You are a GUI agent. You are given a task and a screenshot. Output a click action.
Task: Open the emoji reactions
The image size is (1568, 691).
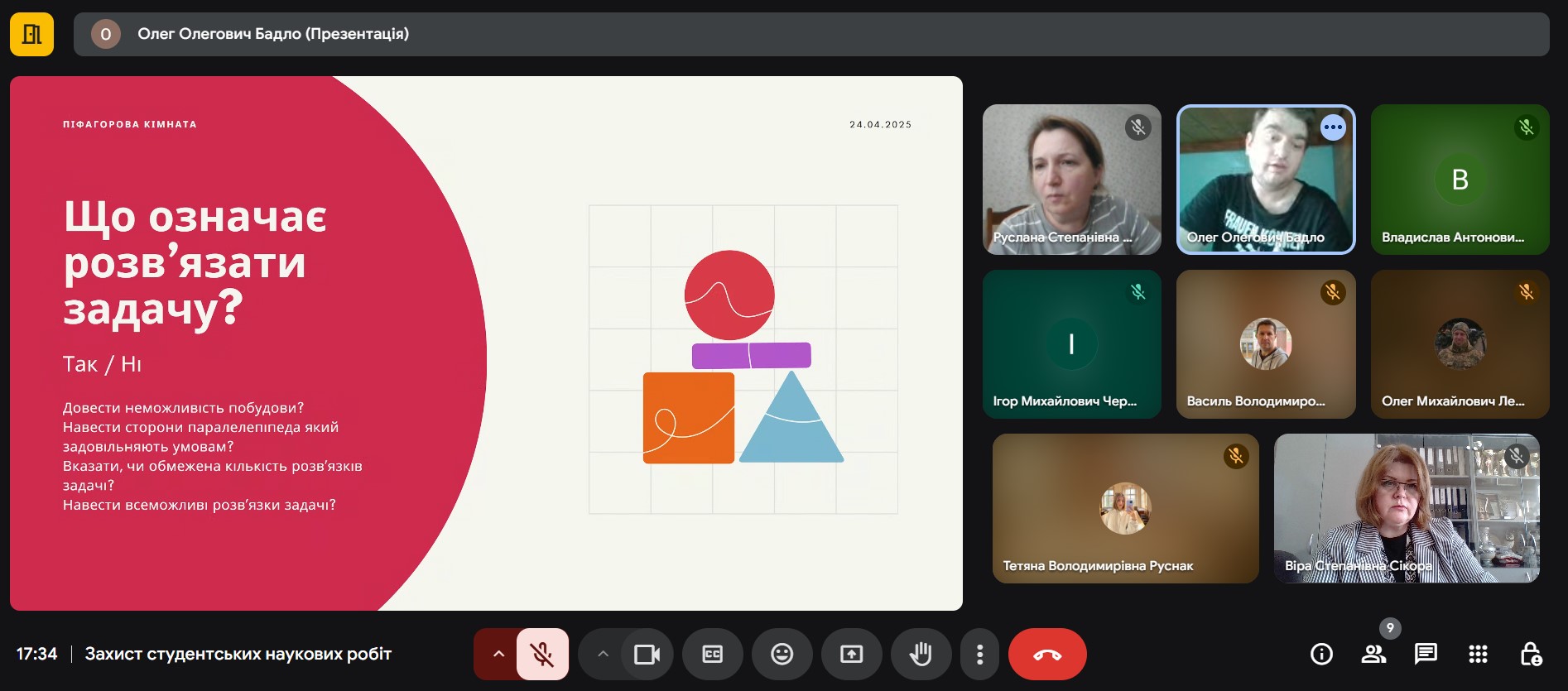(782, 655)
